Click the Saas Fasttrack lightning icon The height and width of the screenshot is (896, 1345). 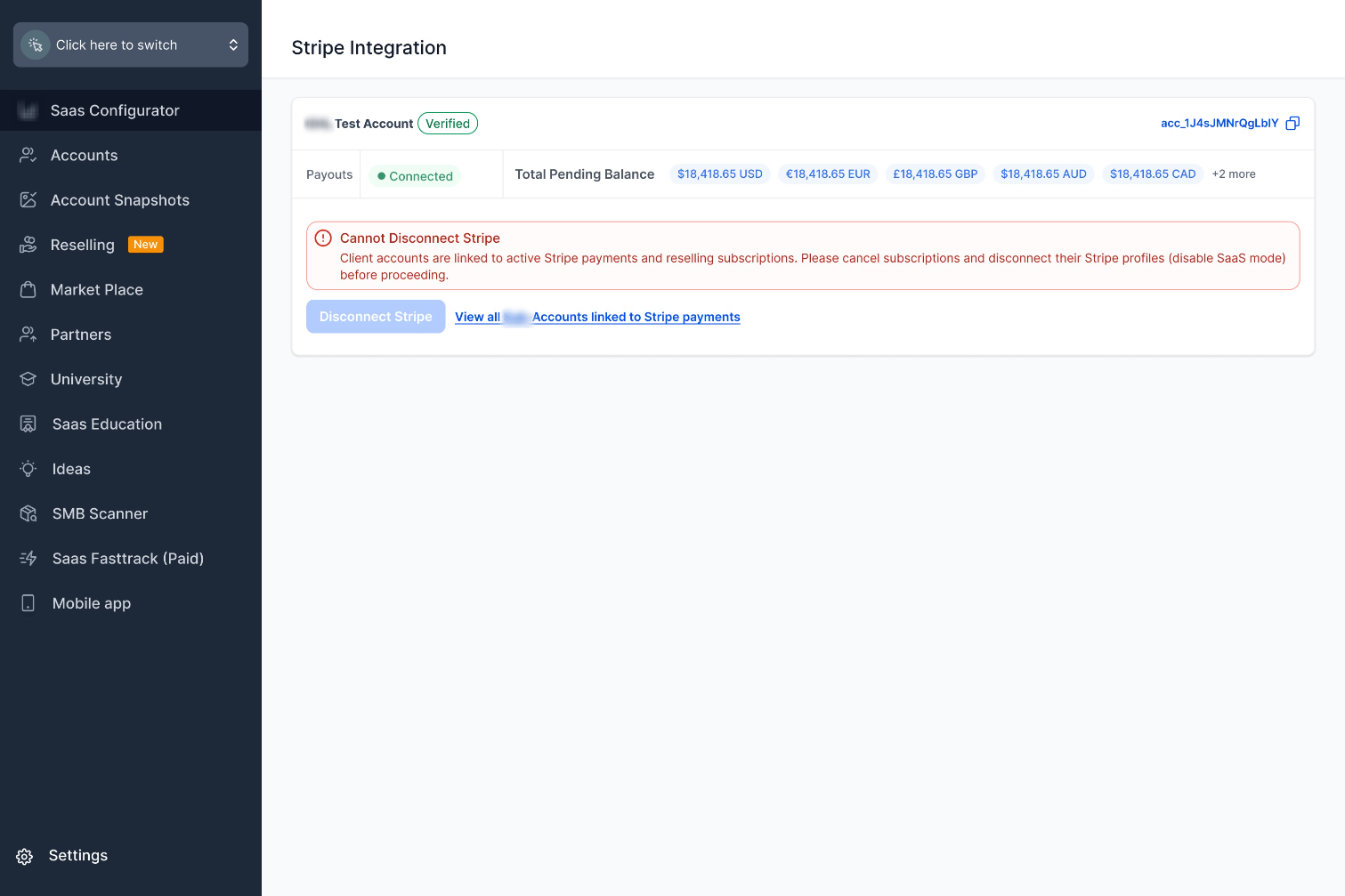(28, 558)
